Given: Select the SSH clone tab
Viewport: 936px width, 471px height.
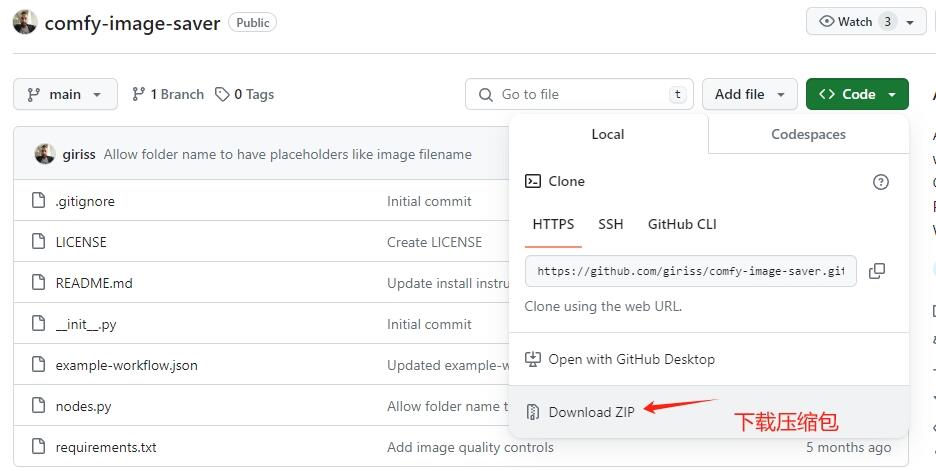Looking at the screenshot, I should (611, 224).
